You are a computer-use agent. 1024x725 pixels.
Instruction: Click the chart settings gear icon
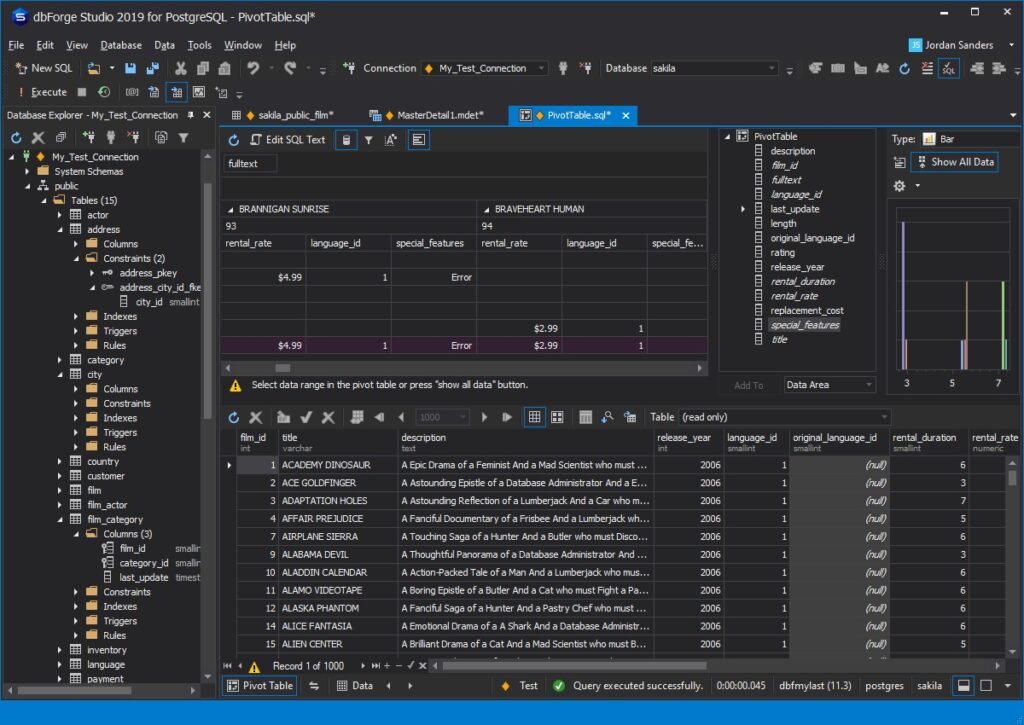point(899,186)
